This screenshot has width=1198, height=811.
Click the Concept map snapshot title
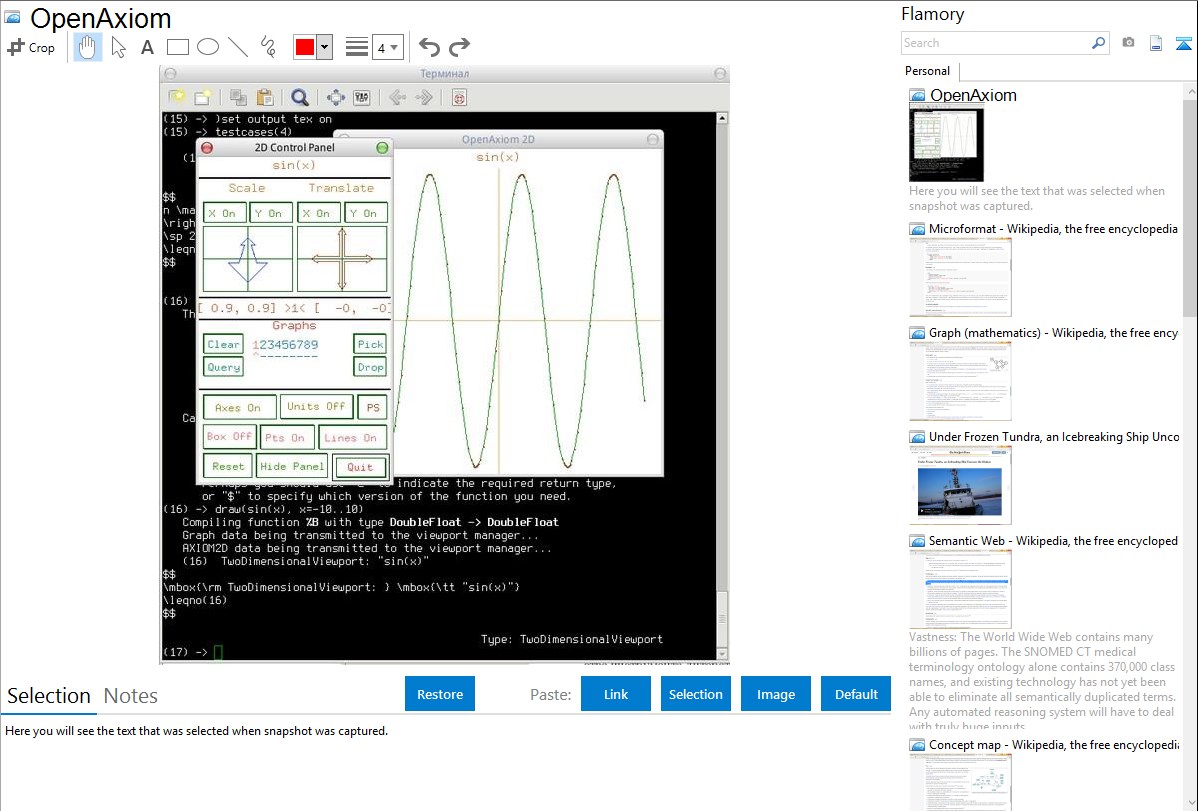tap(1053, 744)
